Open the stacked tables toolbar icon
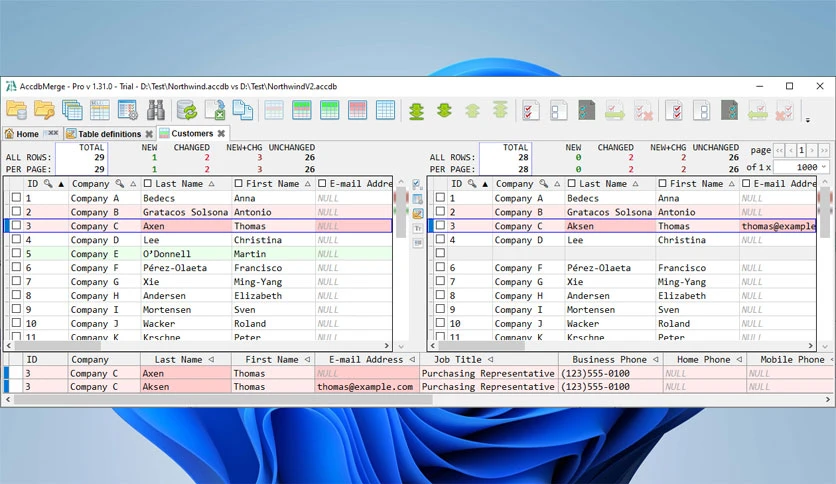 point(72,110)
